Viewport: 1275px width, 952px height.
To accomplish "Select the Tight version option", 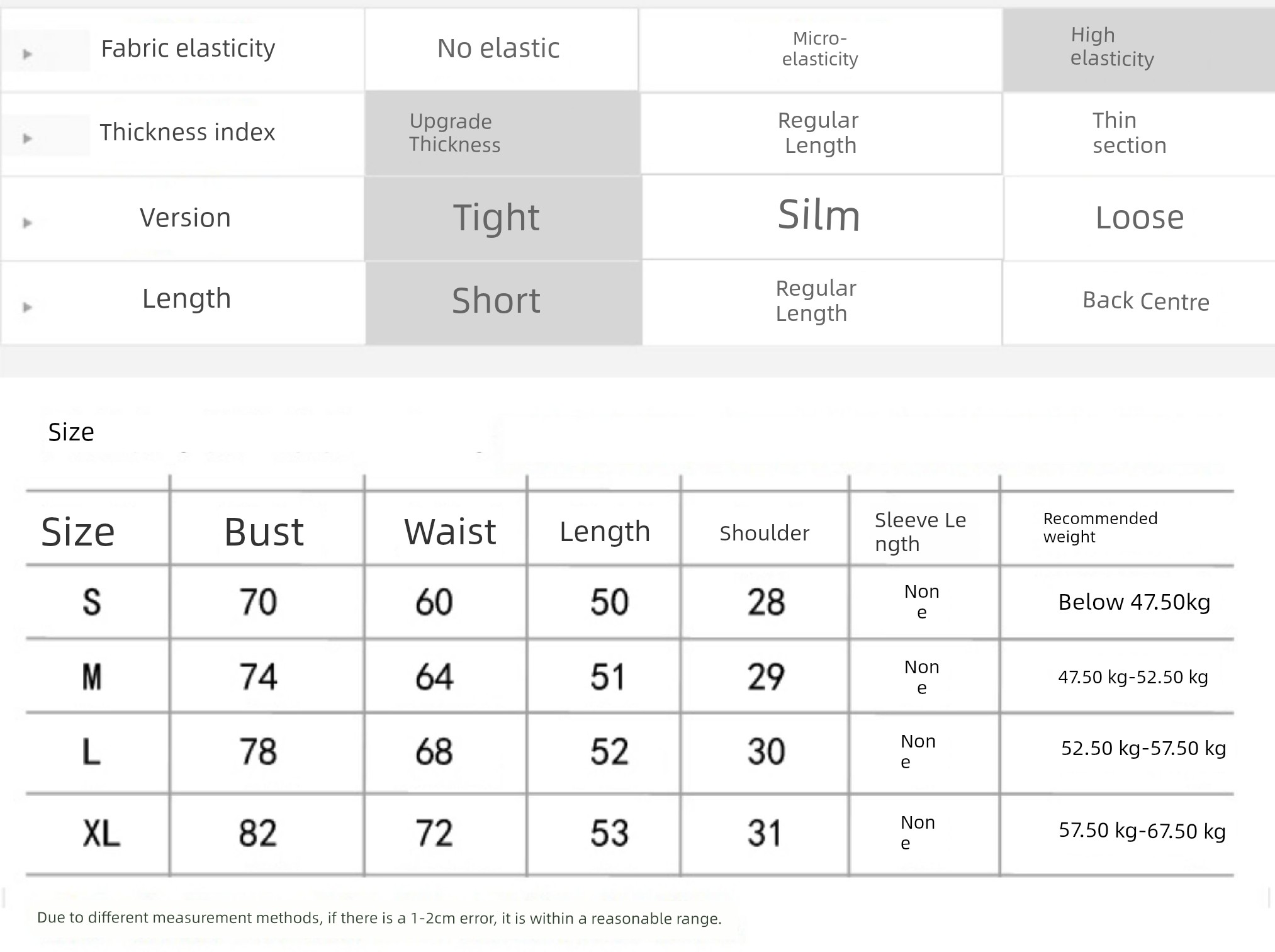I will tap(497, 218).
